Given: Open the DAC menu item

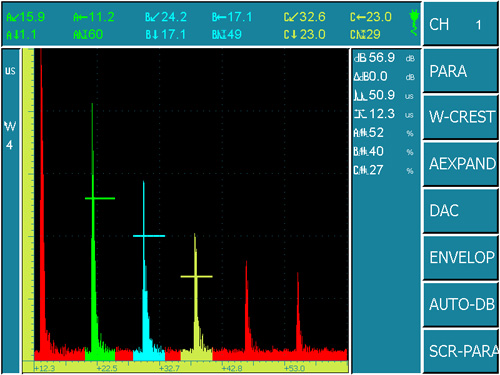Looking at the screenshot, I should coord(460,211).
